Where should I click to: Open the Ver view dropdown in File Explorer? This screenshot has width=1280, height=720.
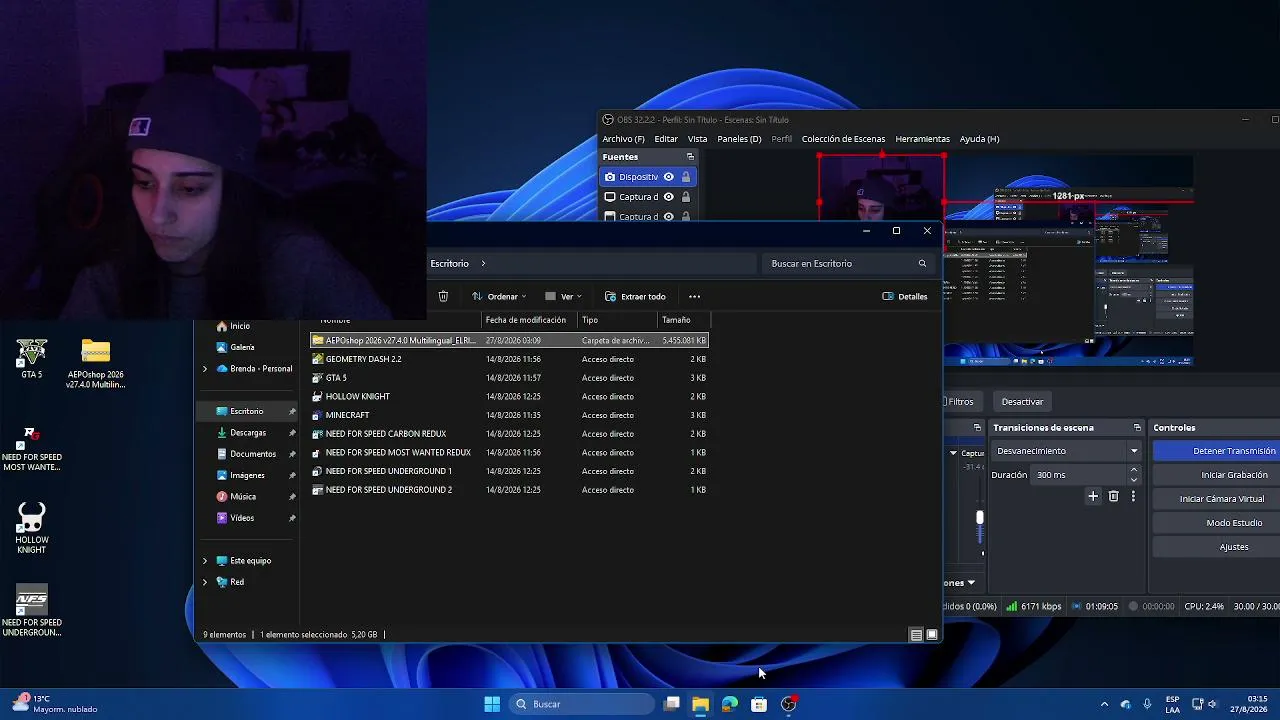click(x=563, y=297)
